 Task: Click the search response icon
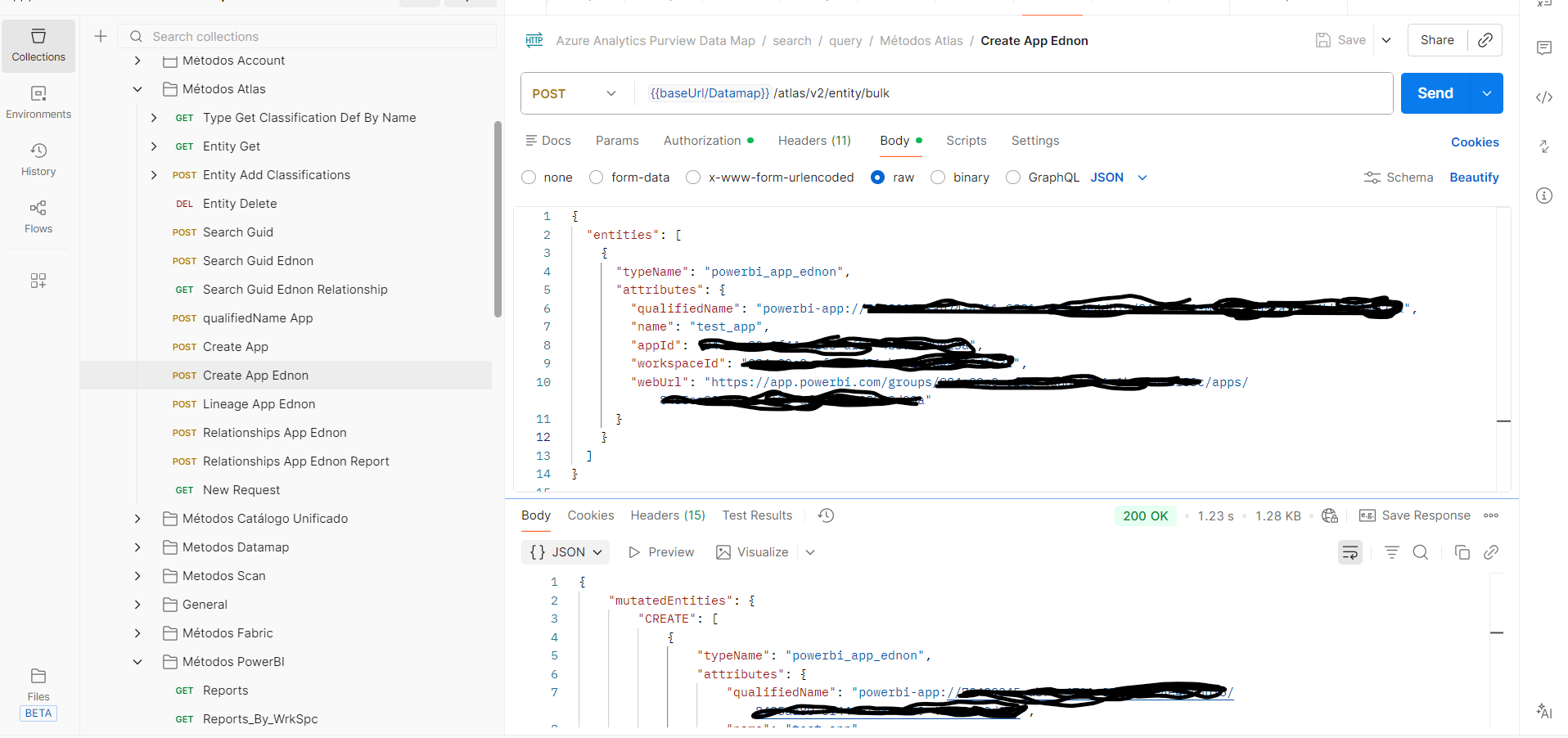(1421, 552)
